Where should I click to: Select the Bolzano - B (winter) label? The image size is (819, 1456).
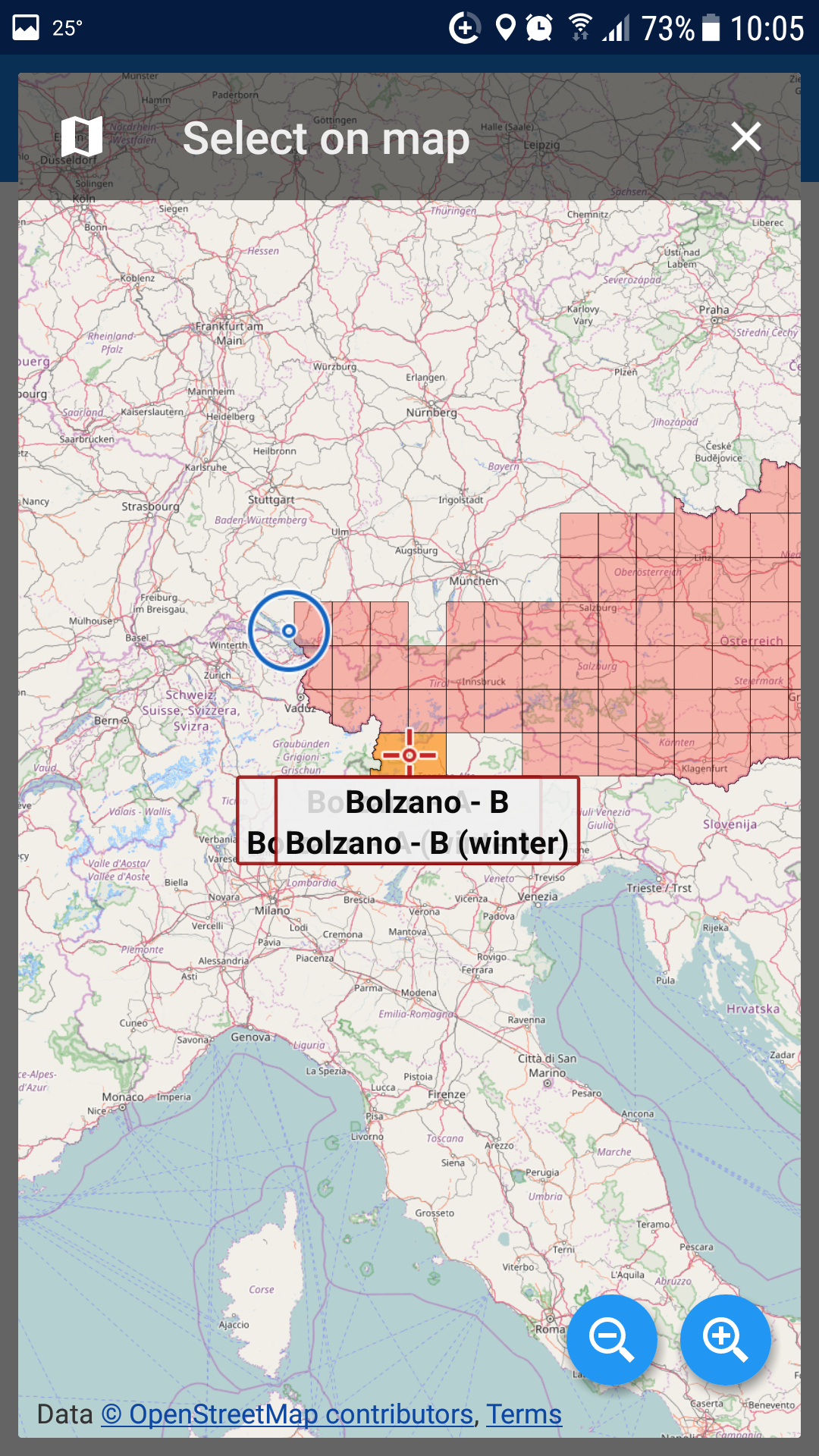(427, 843)
